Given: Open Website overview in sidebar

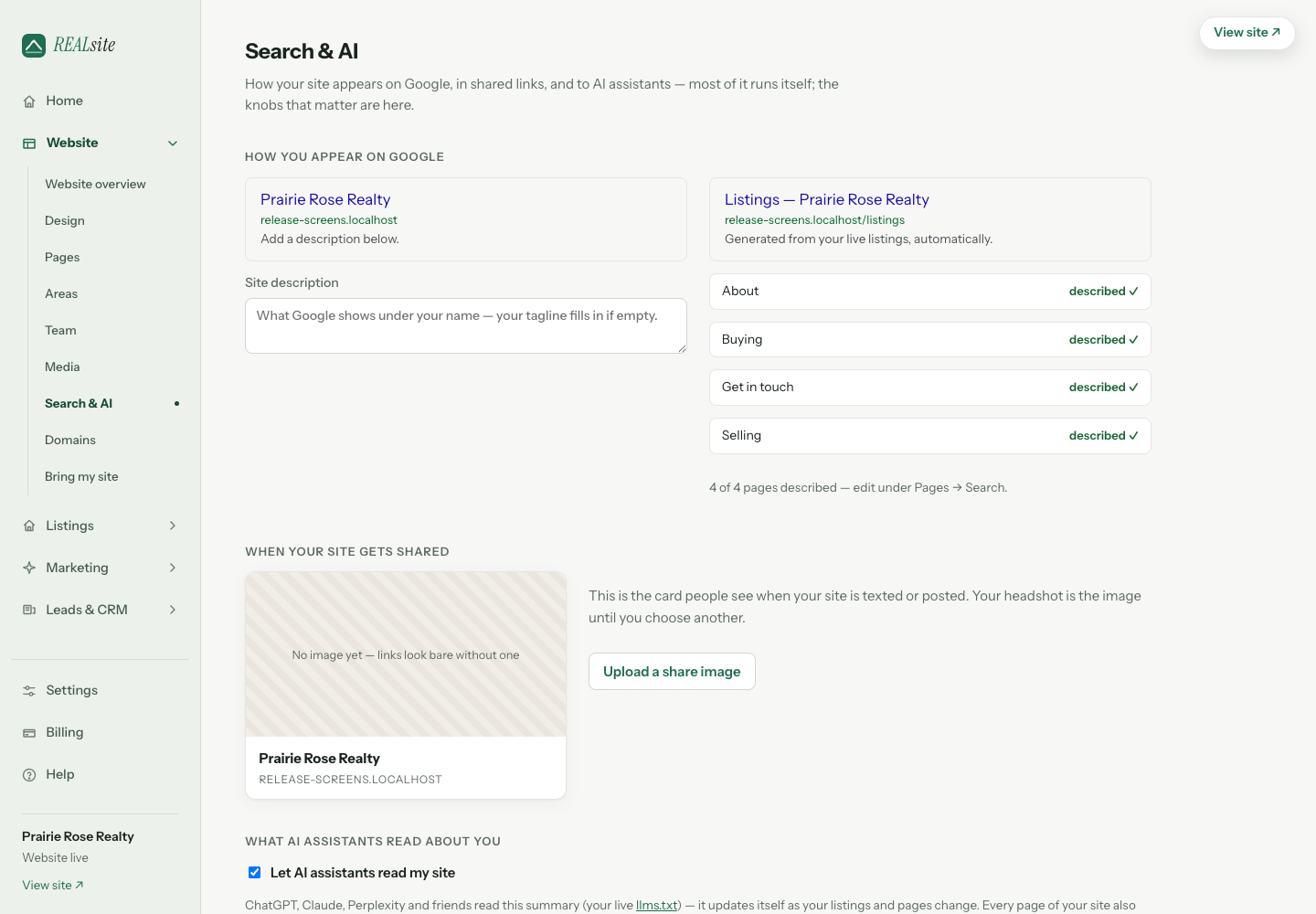Looking at the screenshot, I should point(95,184).
